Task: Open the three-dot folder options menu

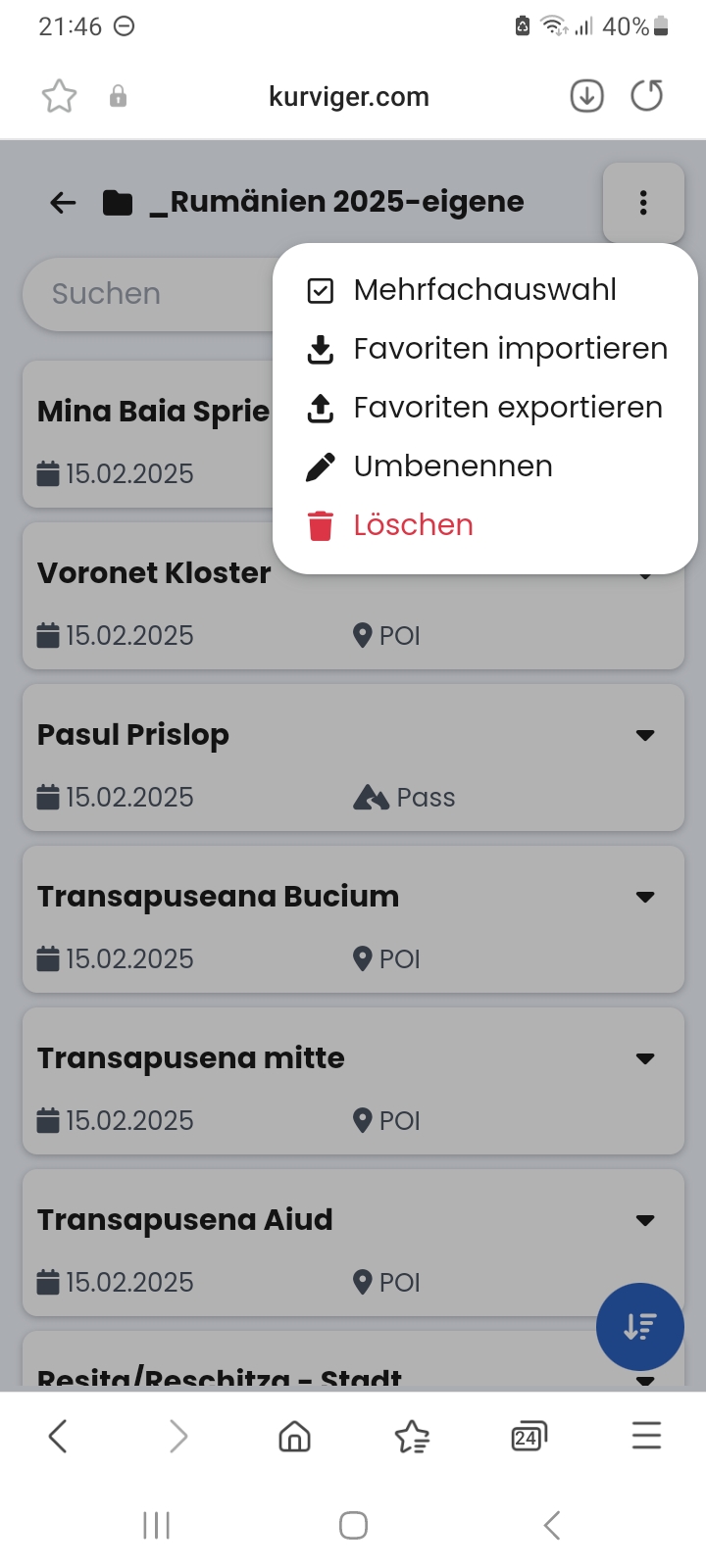Action: pyautogui.click(x=643, y=203)
